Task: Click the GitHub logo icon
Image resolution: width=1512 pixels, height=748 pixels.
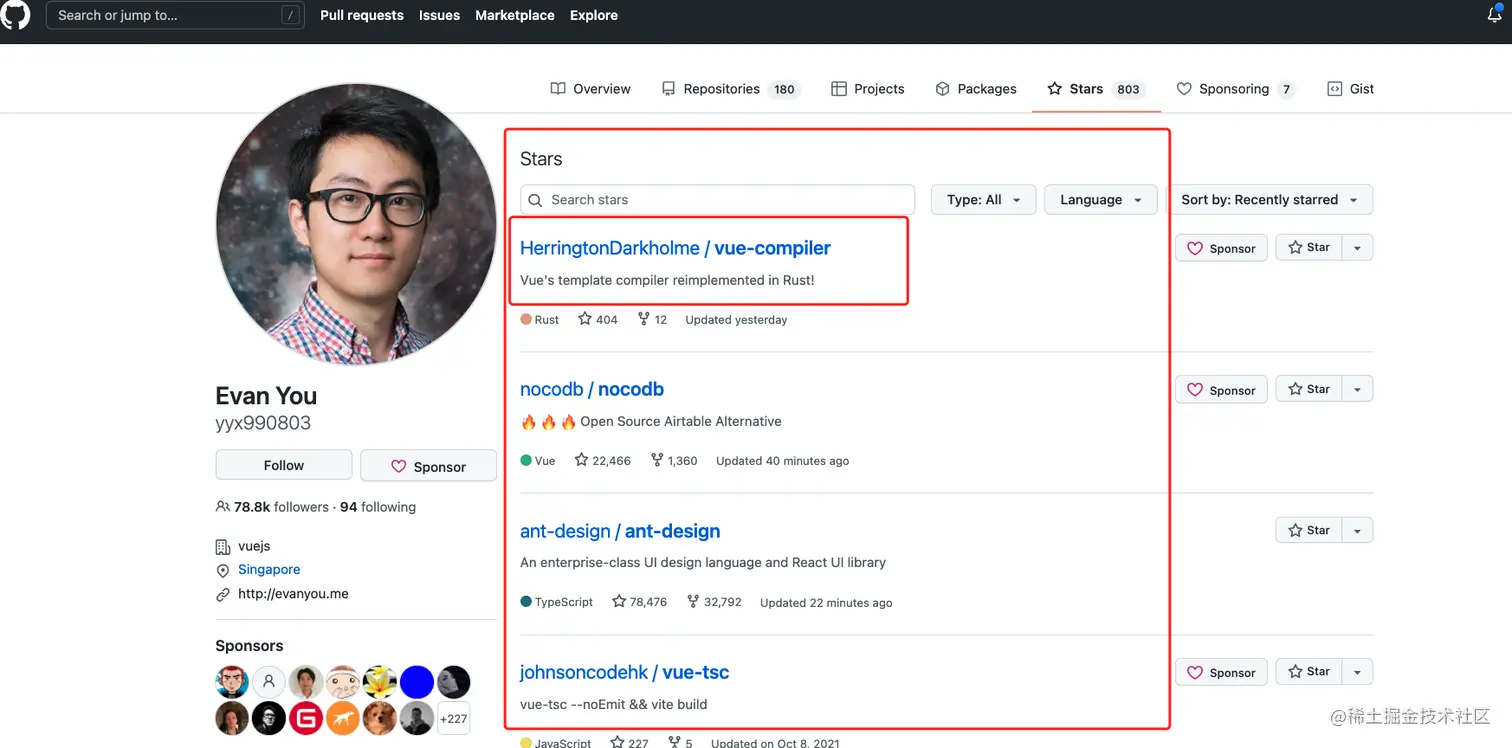Action: (15, 15)
